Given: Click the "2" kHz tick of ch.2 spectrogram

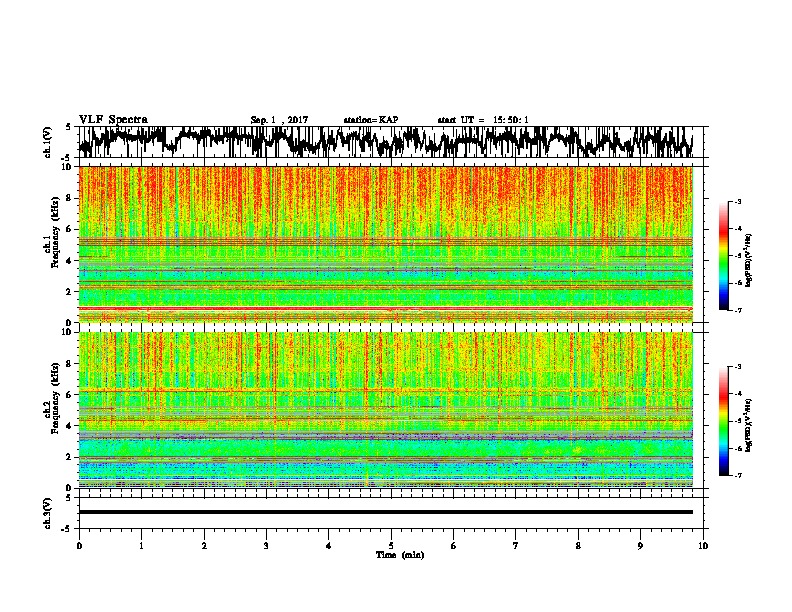Looking at the screenshot, I should click(x=69, y=457).
